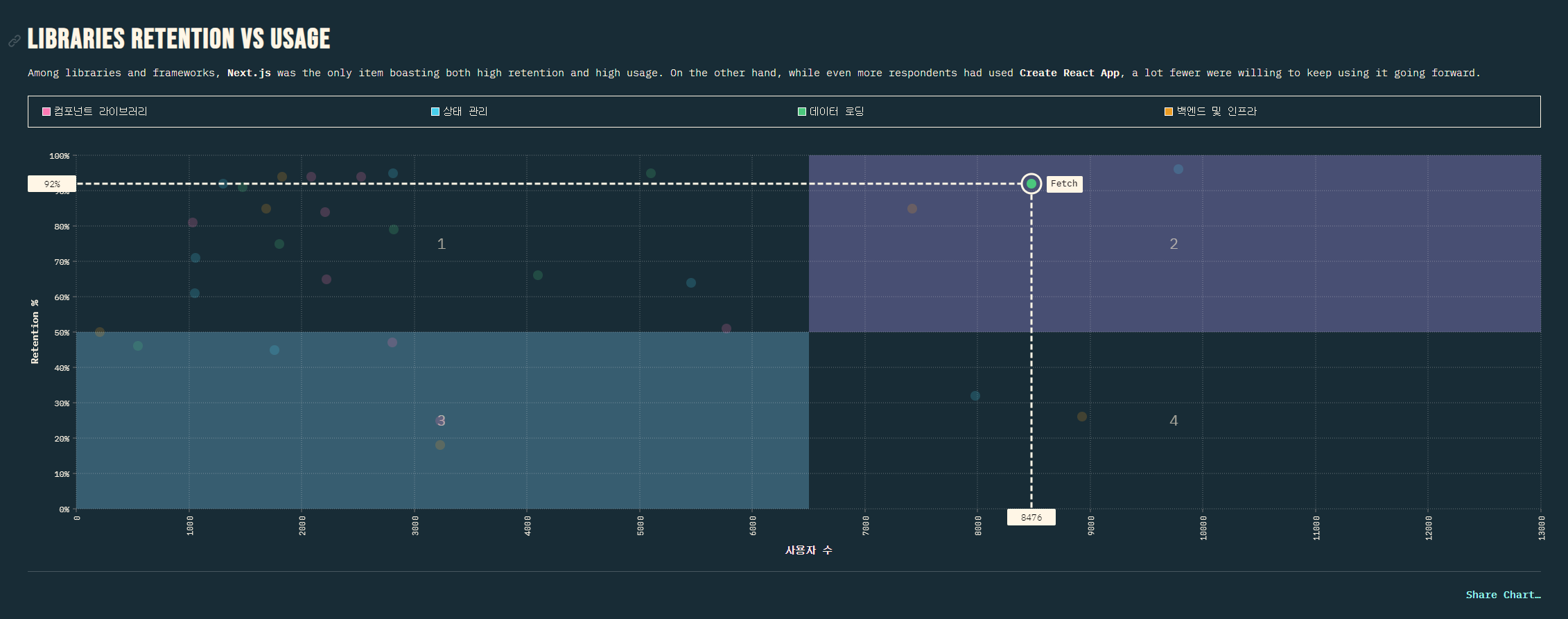Select pink point near 5750 users, 51%
This screenshot has width=1568, height=619.
[726, 329]
